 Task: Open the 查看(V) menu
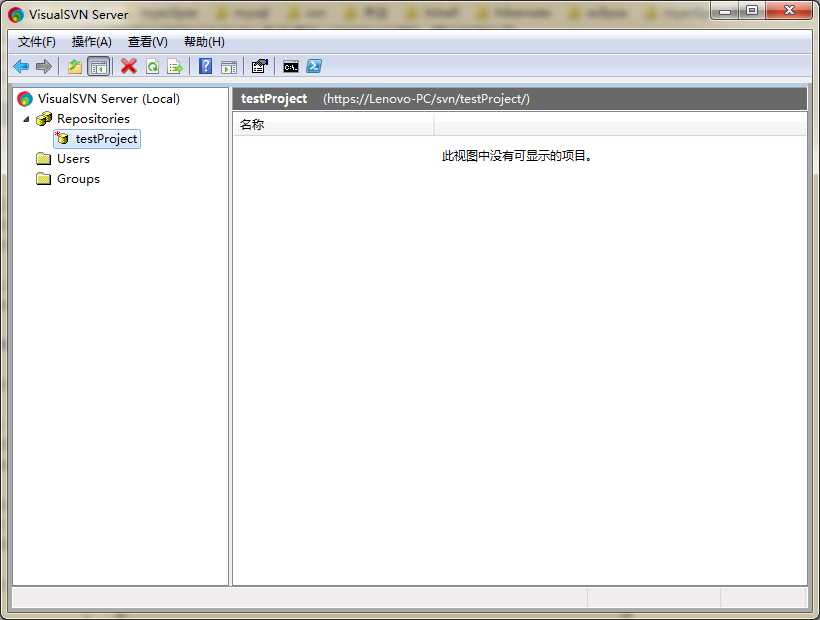pos(147,42)
